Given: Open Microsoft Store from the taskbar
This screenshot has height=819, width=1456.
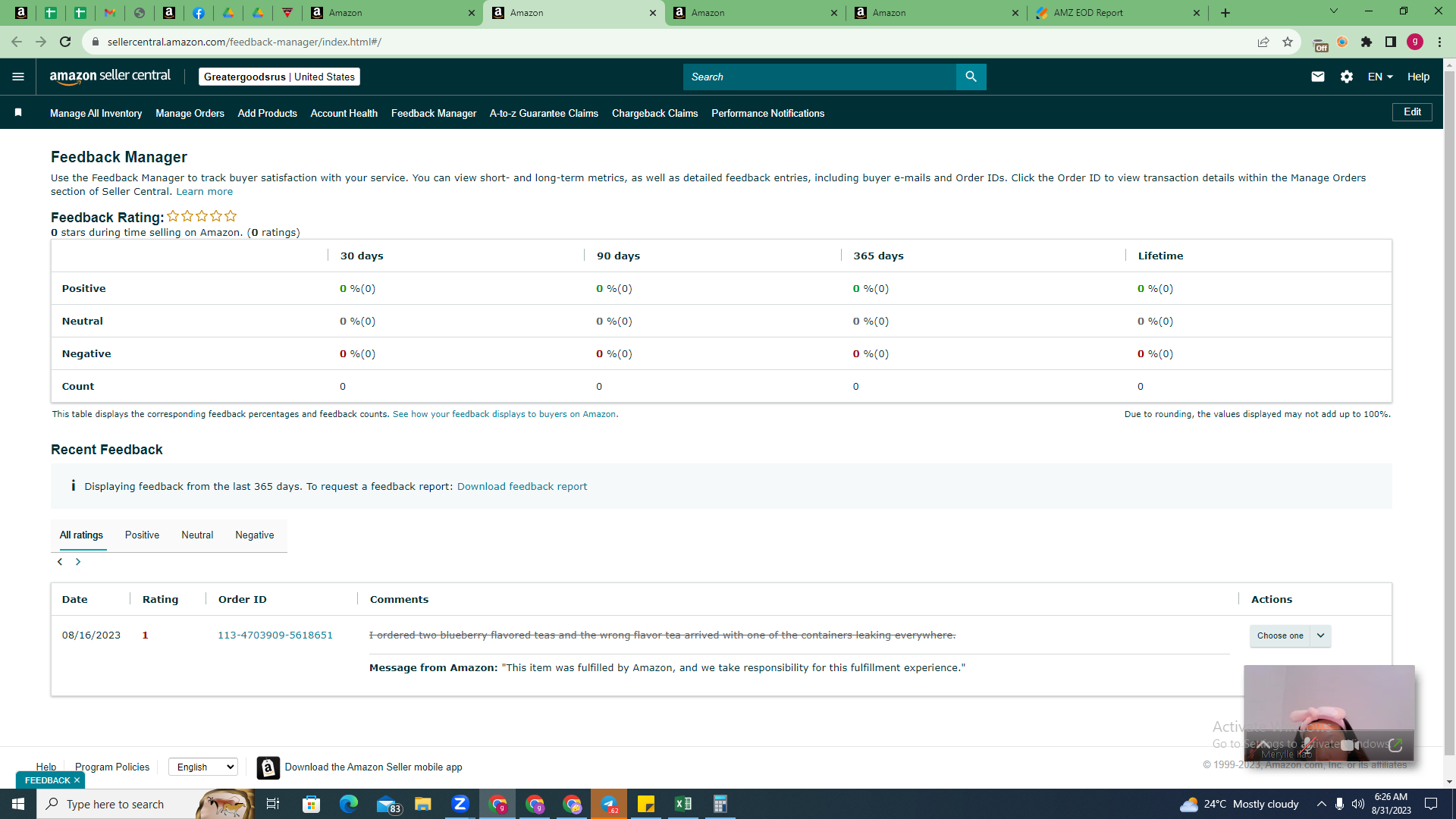Looking at the screenshot, I should pyautogui.click(x=312, y=804).
